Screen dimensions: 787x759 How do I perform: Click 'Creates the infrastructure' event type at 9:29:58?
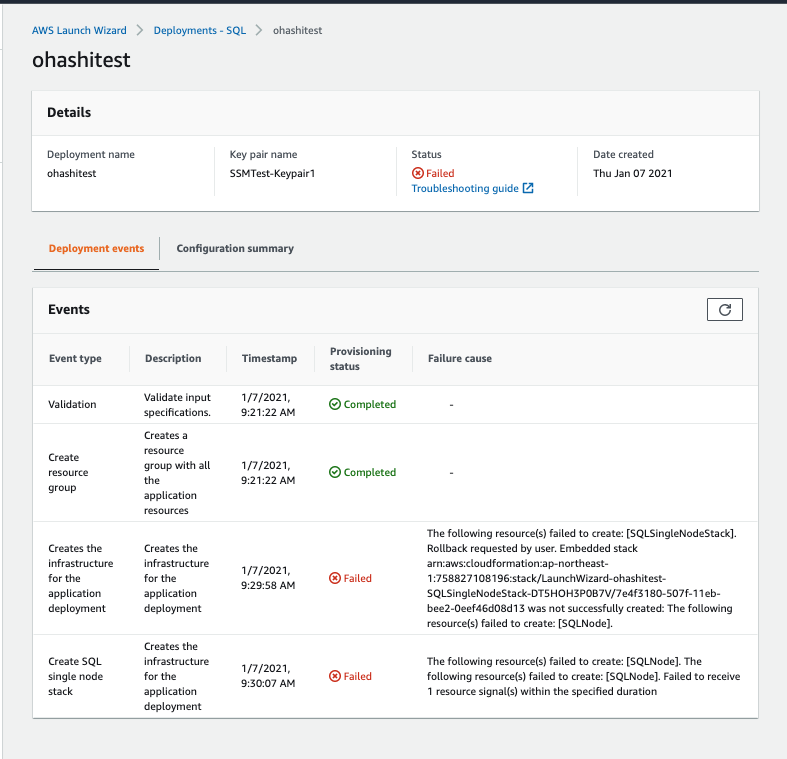81,578
